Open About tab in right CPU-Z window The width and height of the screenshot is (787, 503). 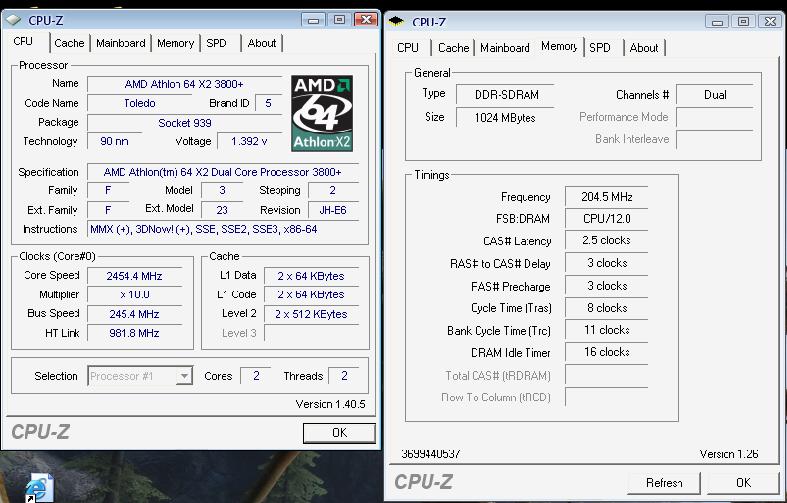click(643, 48)
